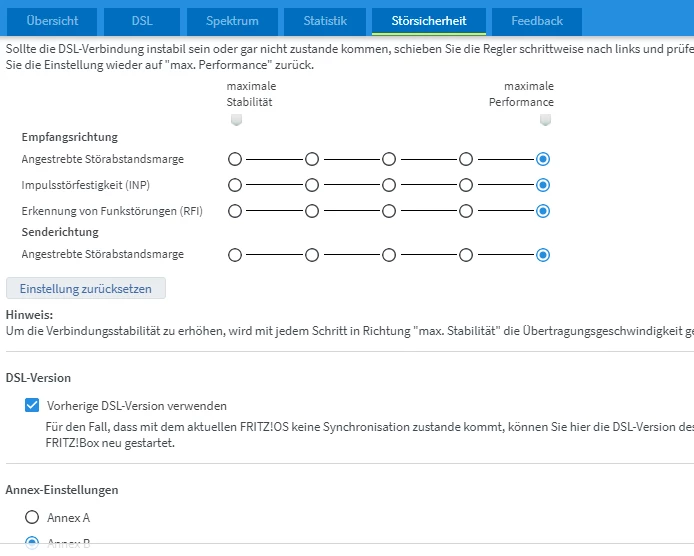Select middle step for Funkstörungen (RFI)
This screenshot has height=556, width=694.
(389, 211)
